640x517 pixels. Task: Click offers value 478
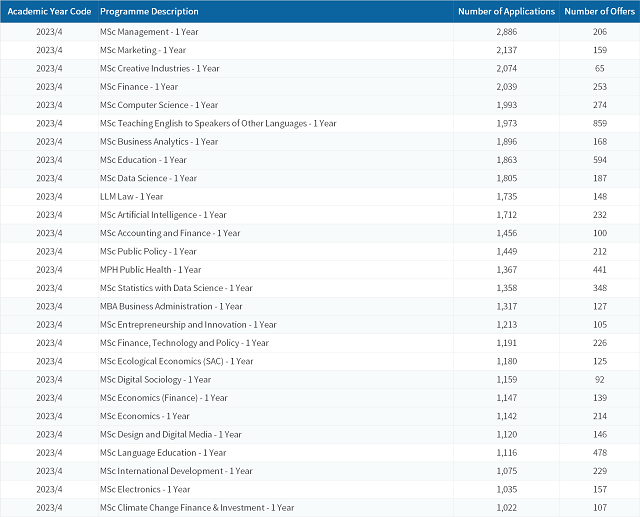tap(600, 453)
